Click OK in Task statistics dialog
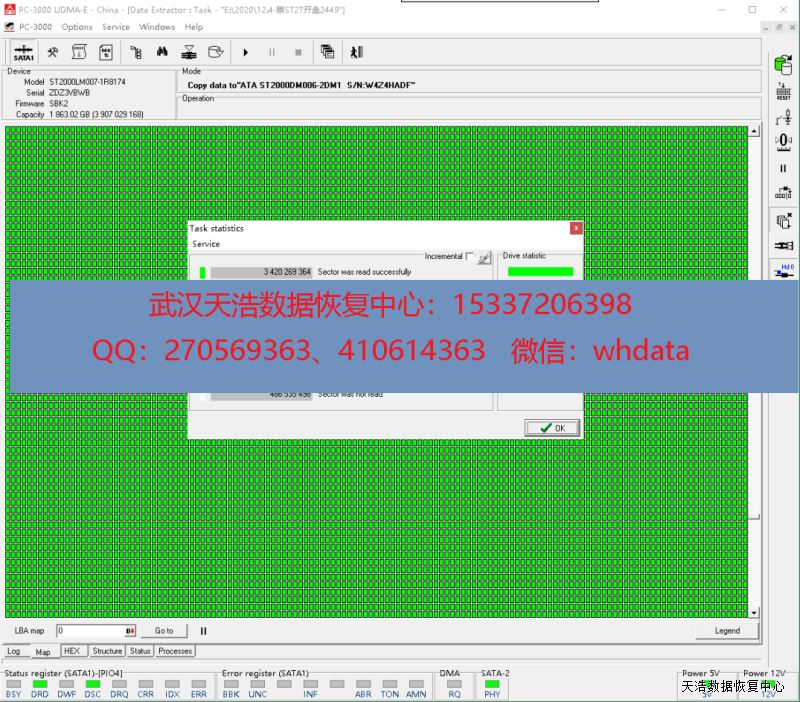The height and width of the screenshot is (702, 800). point(552,428)
